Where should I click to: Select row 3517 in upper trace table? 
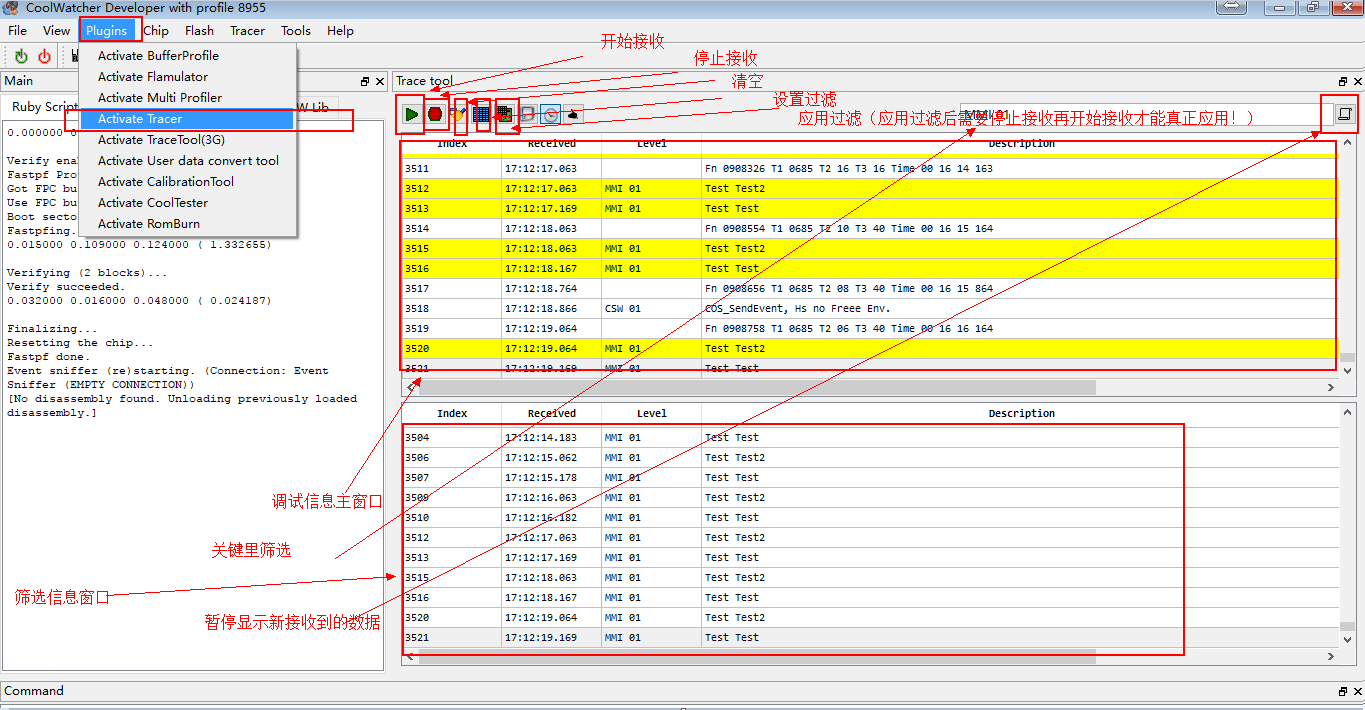tap(870, 288)
